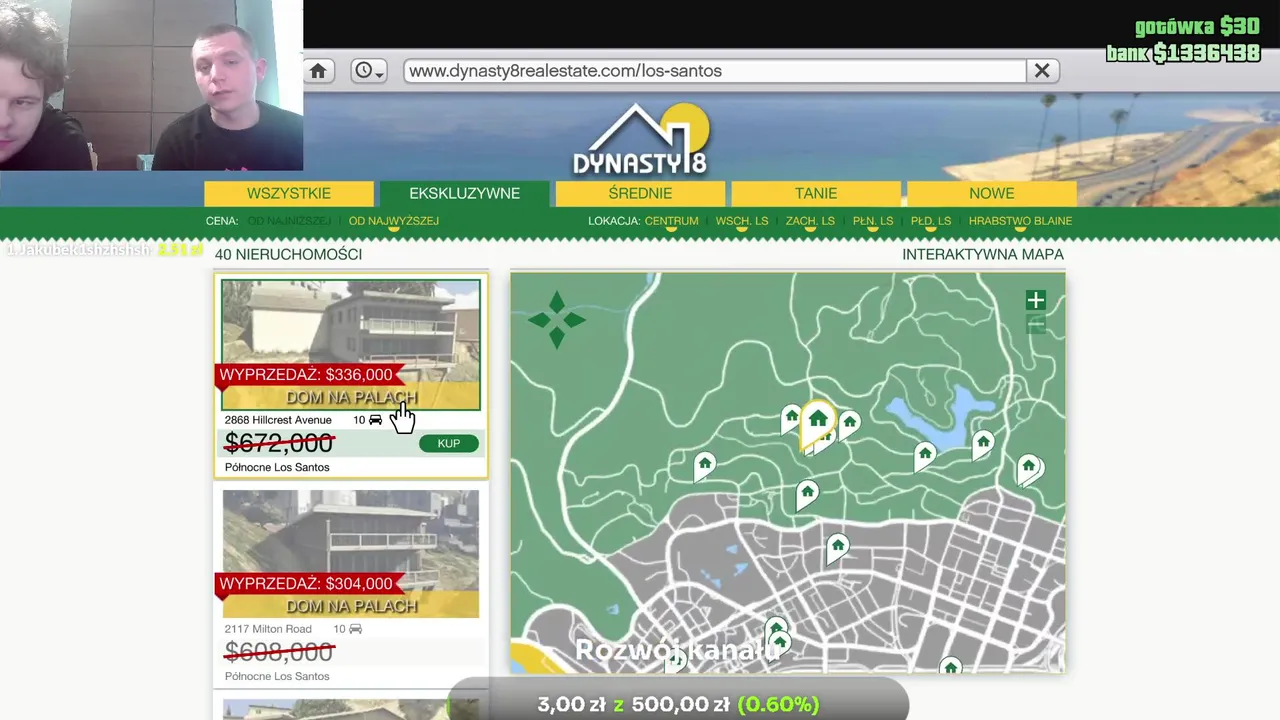The width and height of the screenshot is (1280, 720).
Task: Click the crossed-out $672,000 price
Action: 279,443
